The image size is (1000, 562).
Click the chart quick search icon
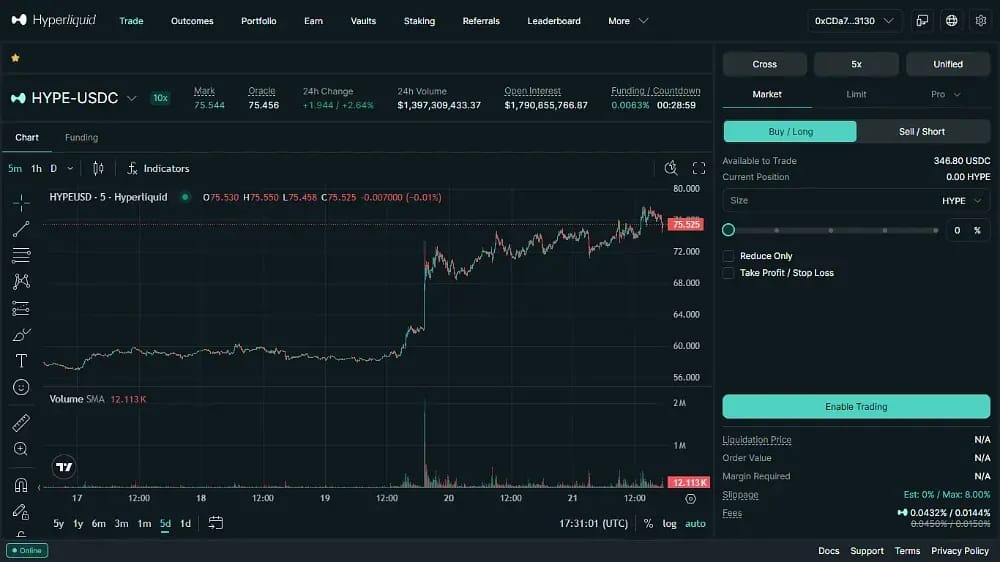(671, 168)
